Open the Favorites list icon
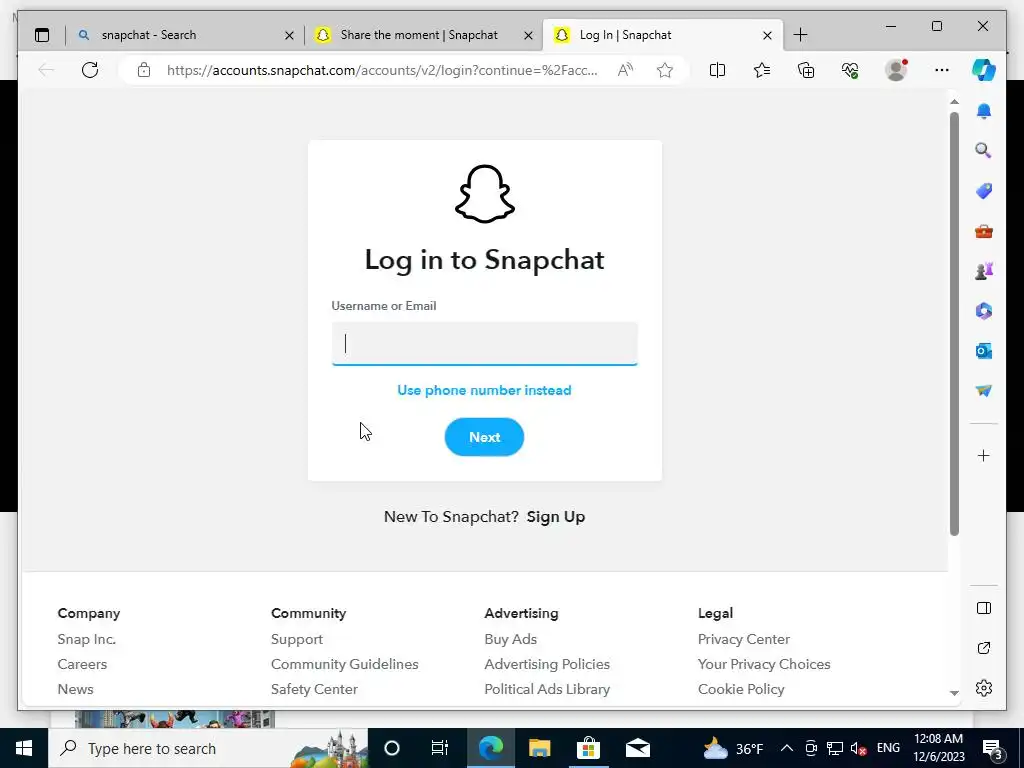1024x768 pixels. pyautogui.click(x=761, y=70)
